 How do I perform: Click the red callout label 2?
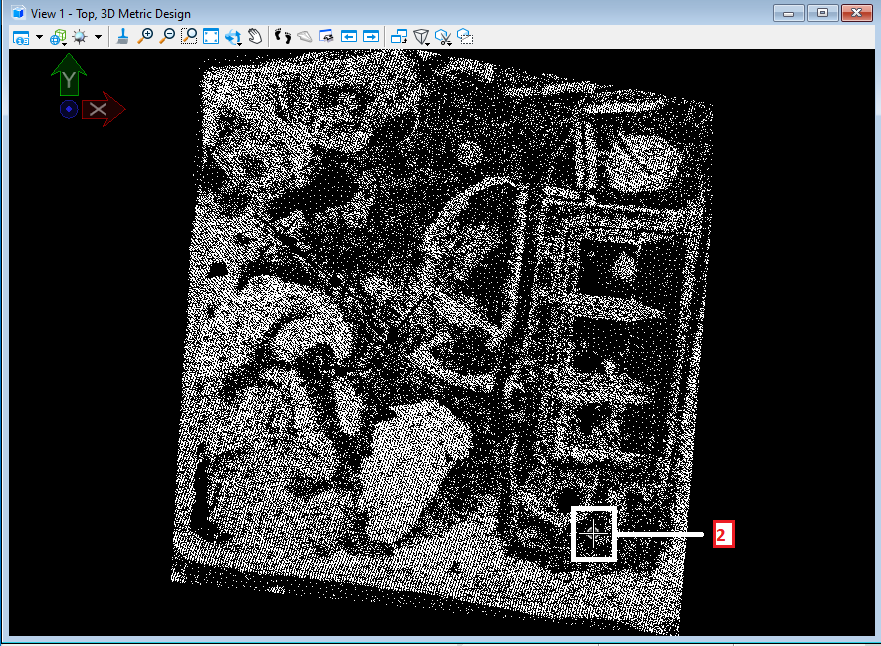pos(723,535)
